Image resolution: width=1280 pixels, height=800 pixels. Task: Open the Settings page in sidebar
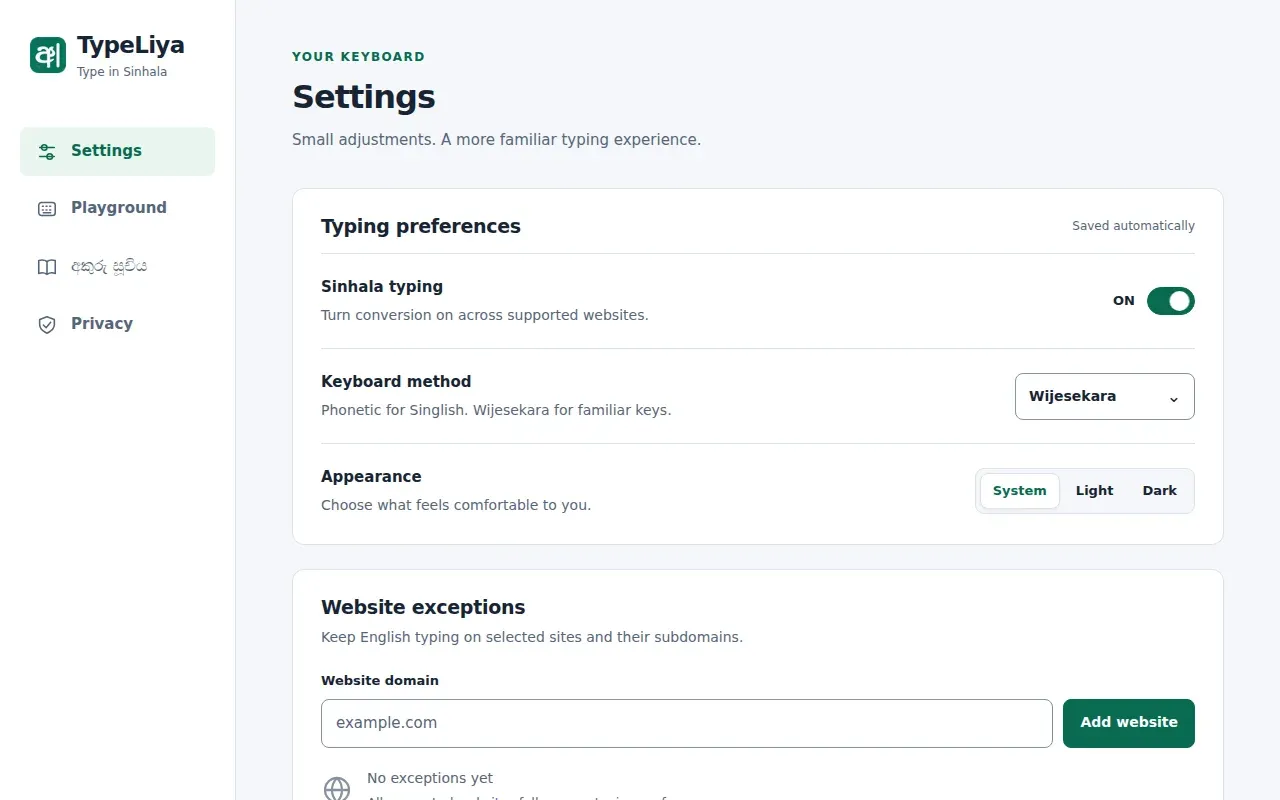[x=117, y=151]
